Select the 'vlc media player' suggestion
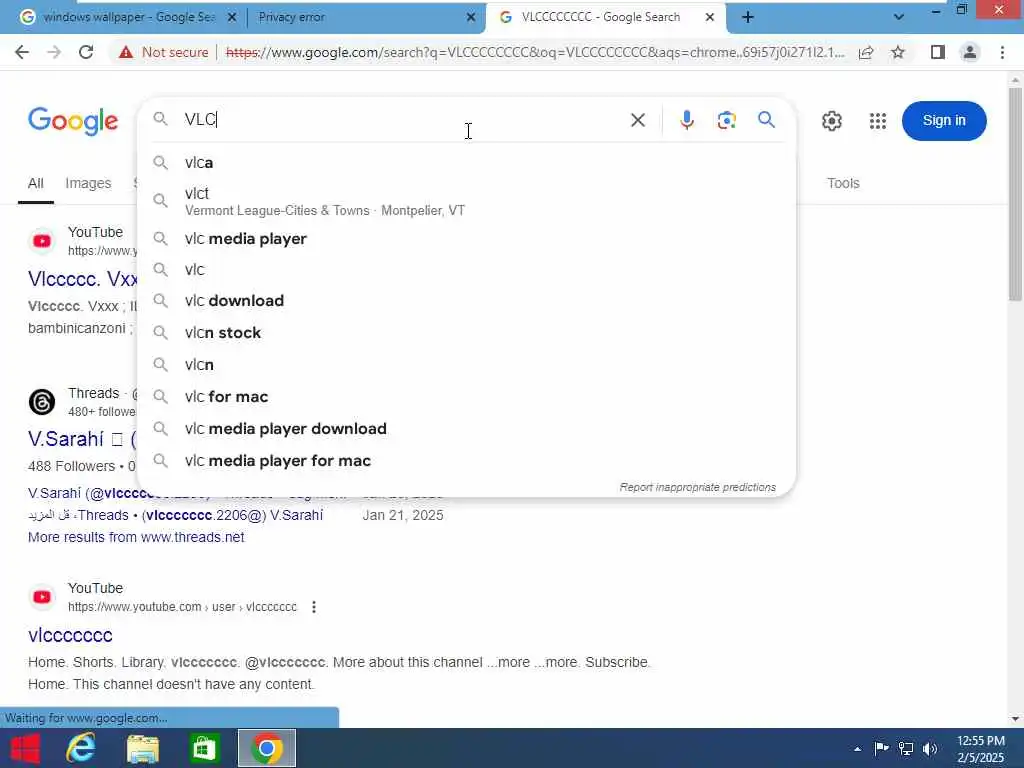1024x768 pixels. [466, 239]
